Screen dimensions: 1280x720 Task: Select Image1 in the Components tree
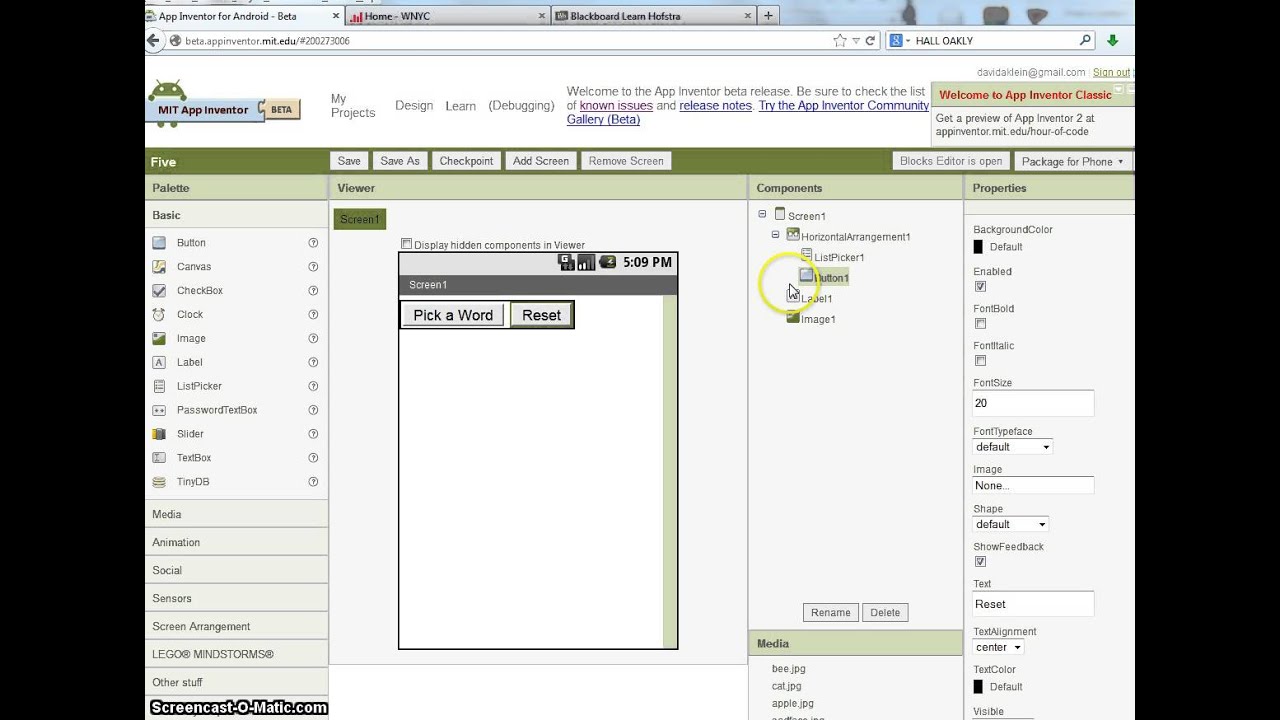[x=818, y=319]
